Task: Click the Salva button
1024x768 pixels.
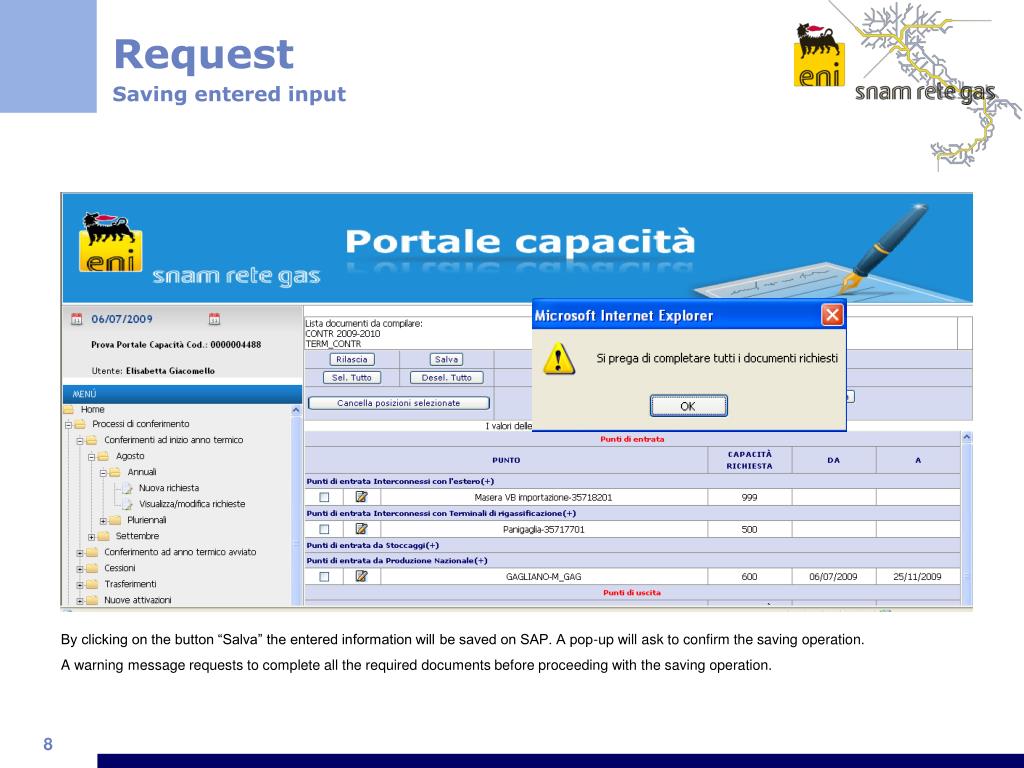Action: [x=447, y=359]
